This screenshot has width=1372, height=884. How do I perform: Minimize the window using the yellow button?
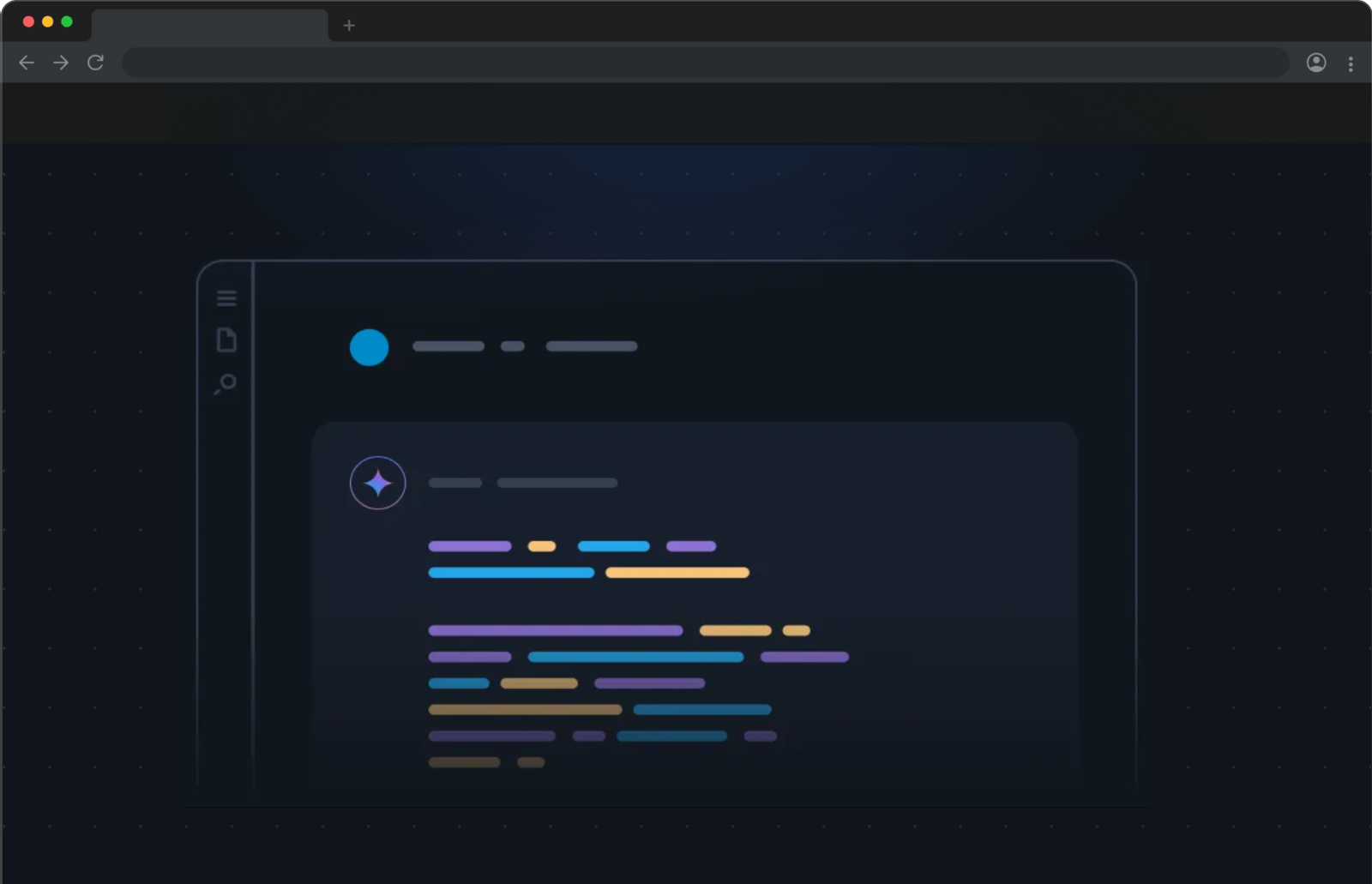pyautogui.click(x=47, y=21)
